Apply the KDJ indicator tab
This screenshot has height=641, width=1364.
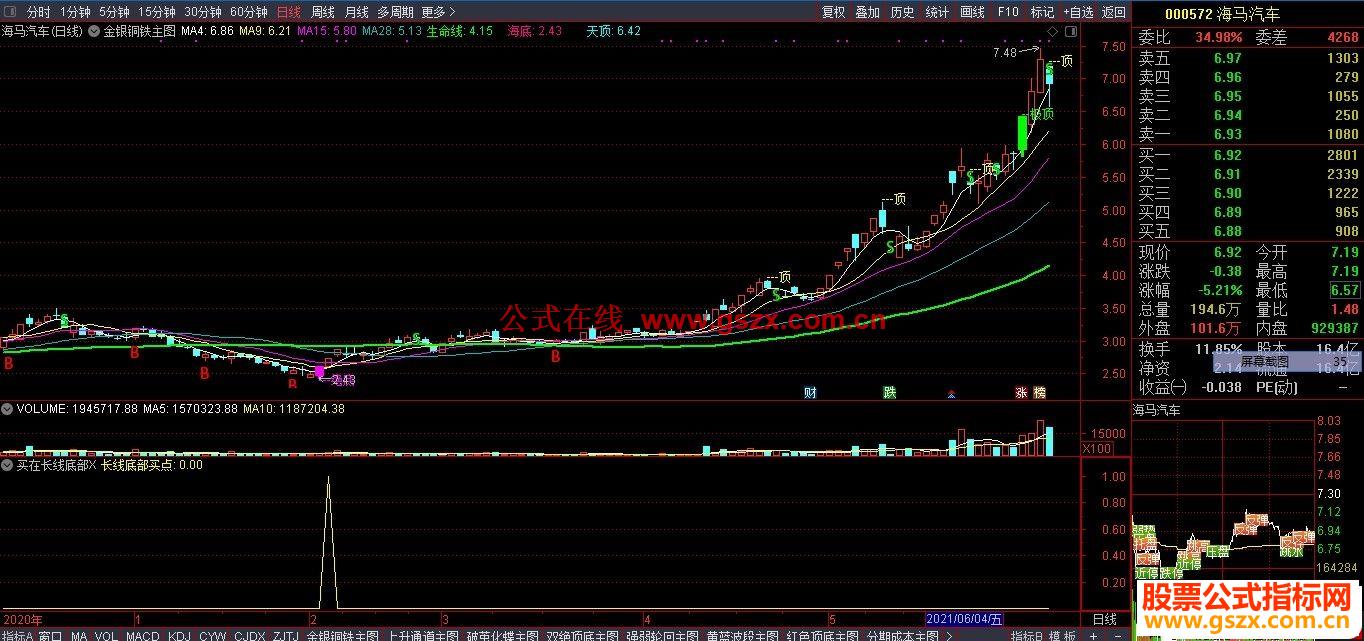point(180,635)
